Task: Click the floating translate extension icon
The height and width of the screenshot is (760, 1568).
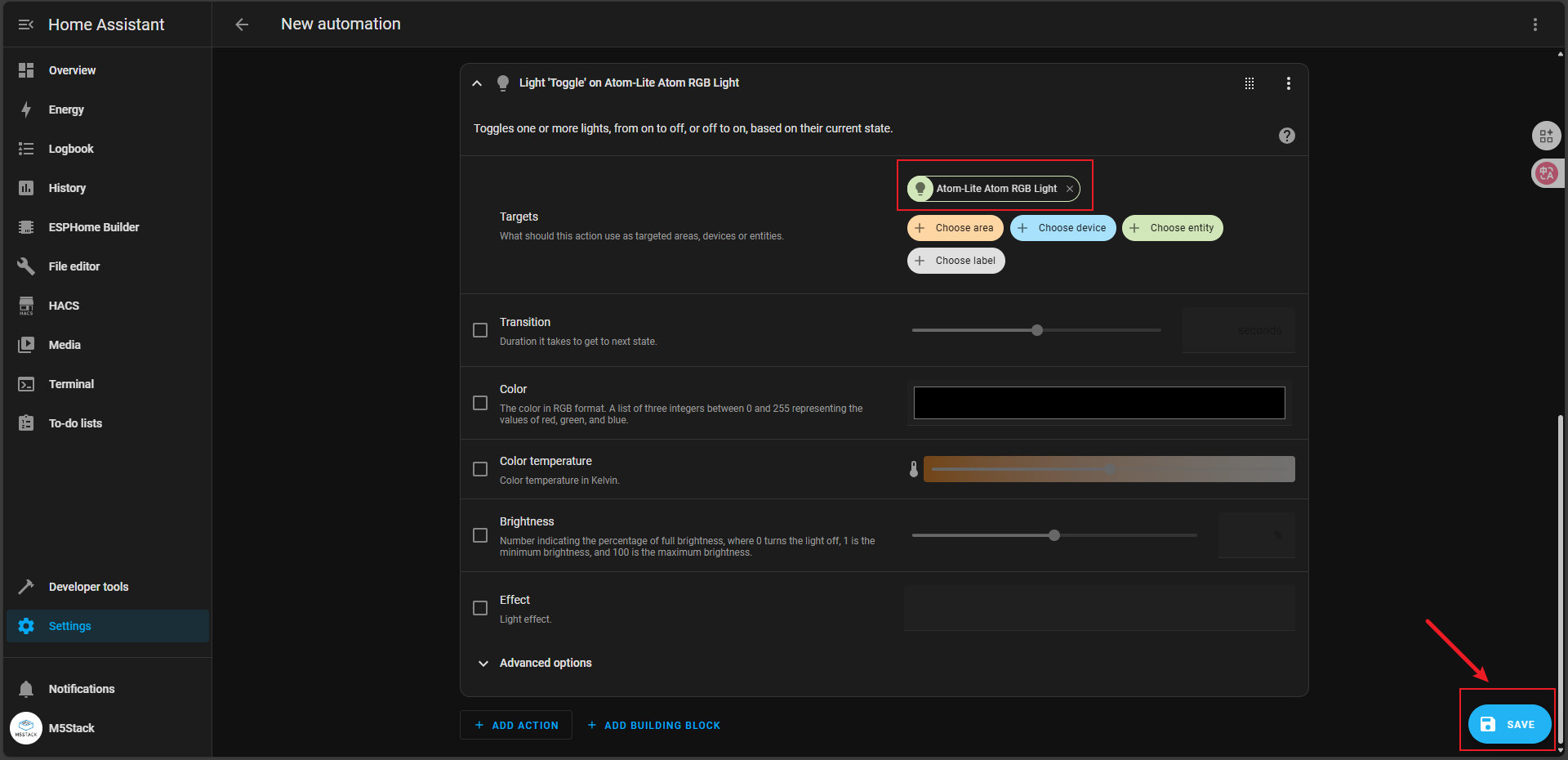Action: pos(1546,173)
